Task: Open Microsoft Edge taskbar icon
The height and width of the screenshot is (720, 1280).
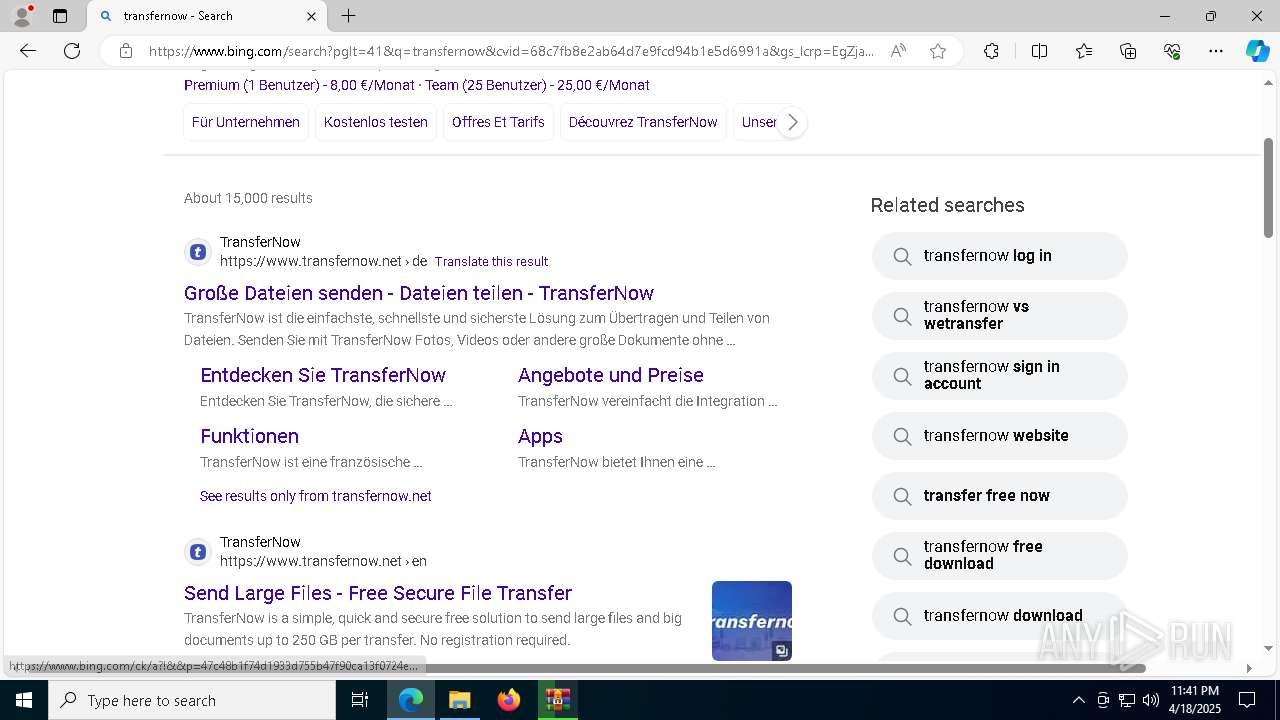Action: pos(411,700)
